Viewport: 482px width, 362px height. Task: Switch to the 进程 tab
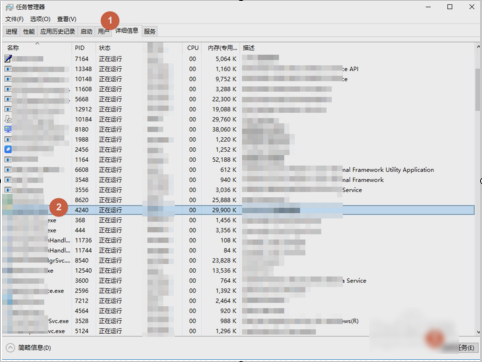[x=11, y=31]
